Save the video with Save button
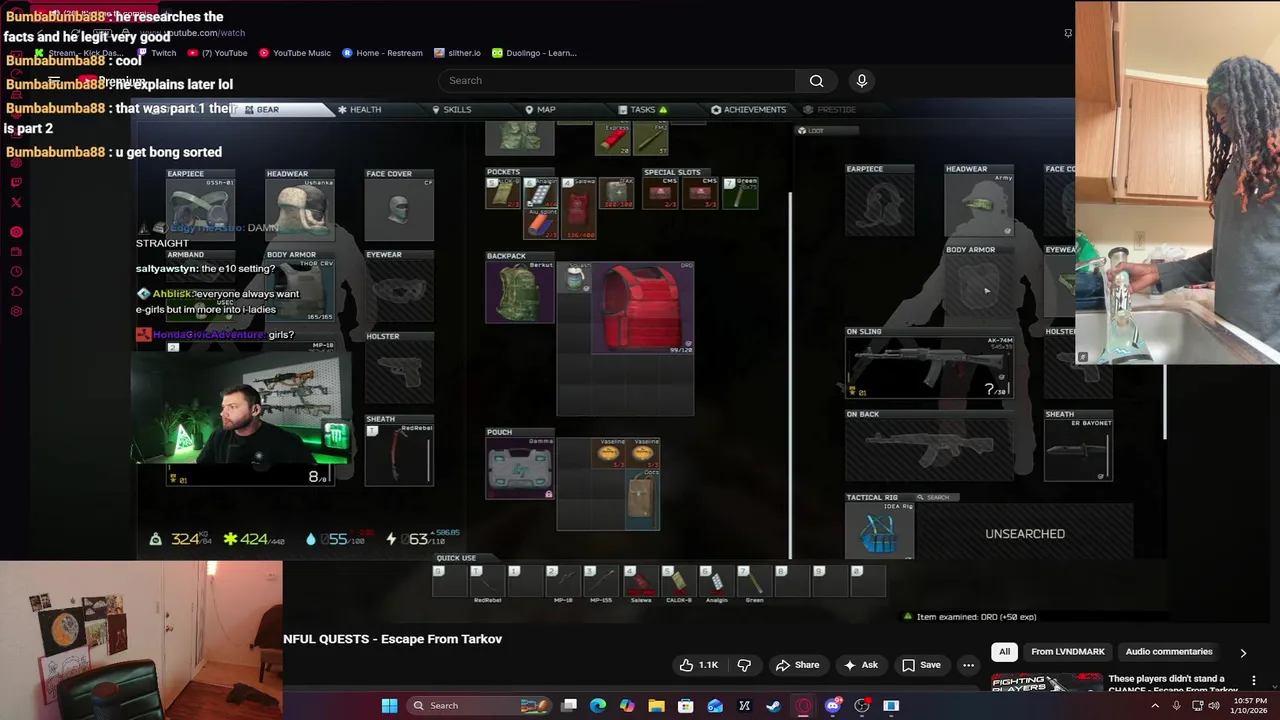Image resolution: width=1280 pixels, height=720 pixels. pyautogui.click(x=921, y=665)
